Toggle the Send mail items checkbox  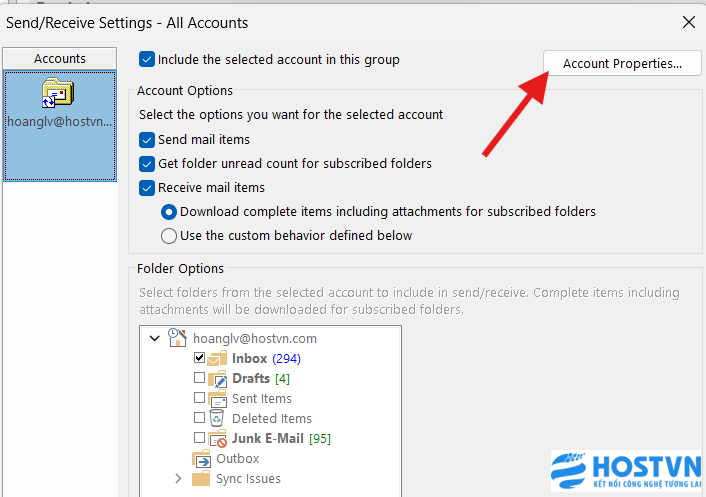click(148, 140)
